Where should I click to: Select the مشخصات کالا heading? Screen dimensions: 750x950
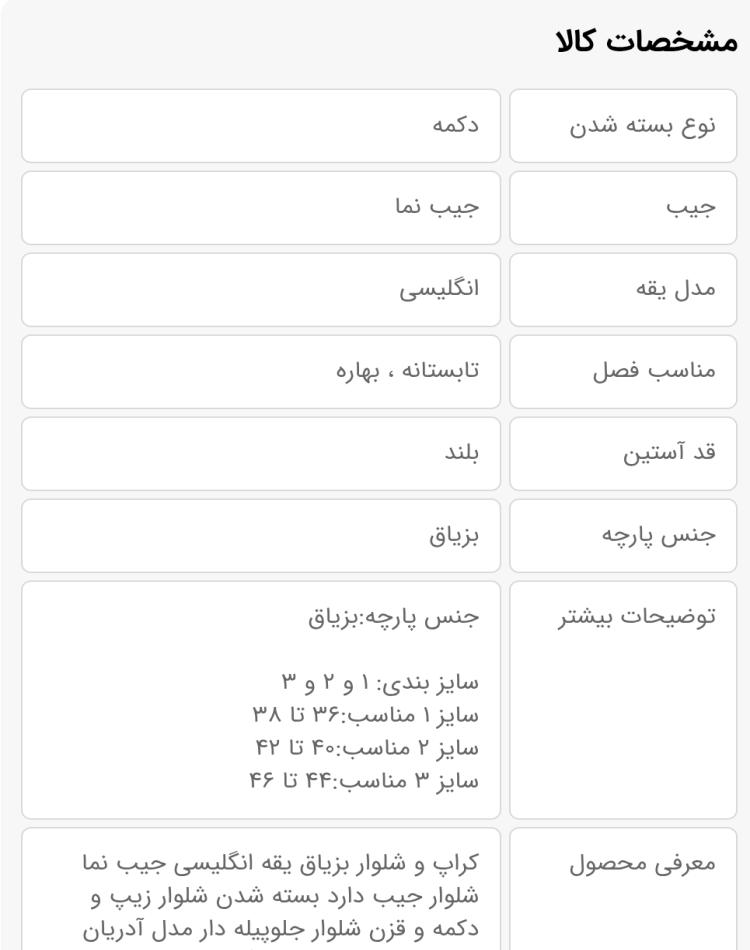(646, 42)
